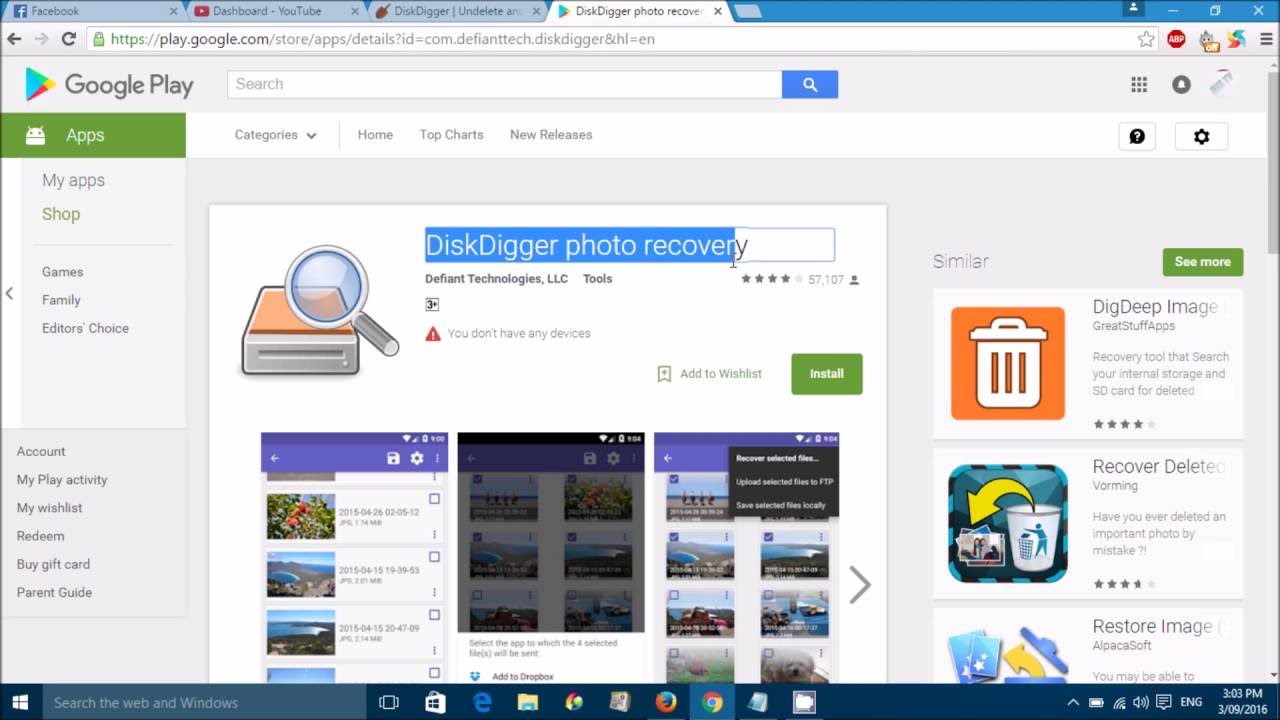Open the notifications bell icon

tap(1181, 85)
